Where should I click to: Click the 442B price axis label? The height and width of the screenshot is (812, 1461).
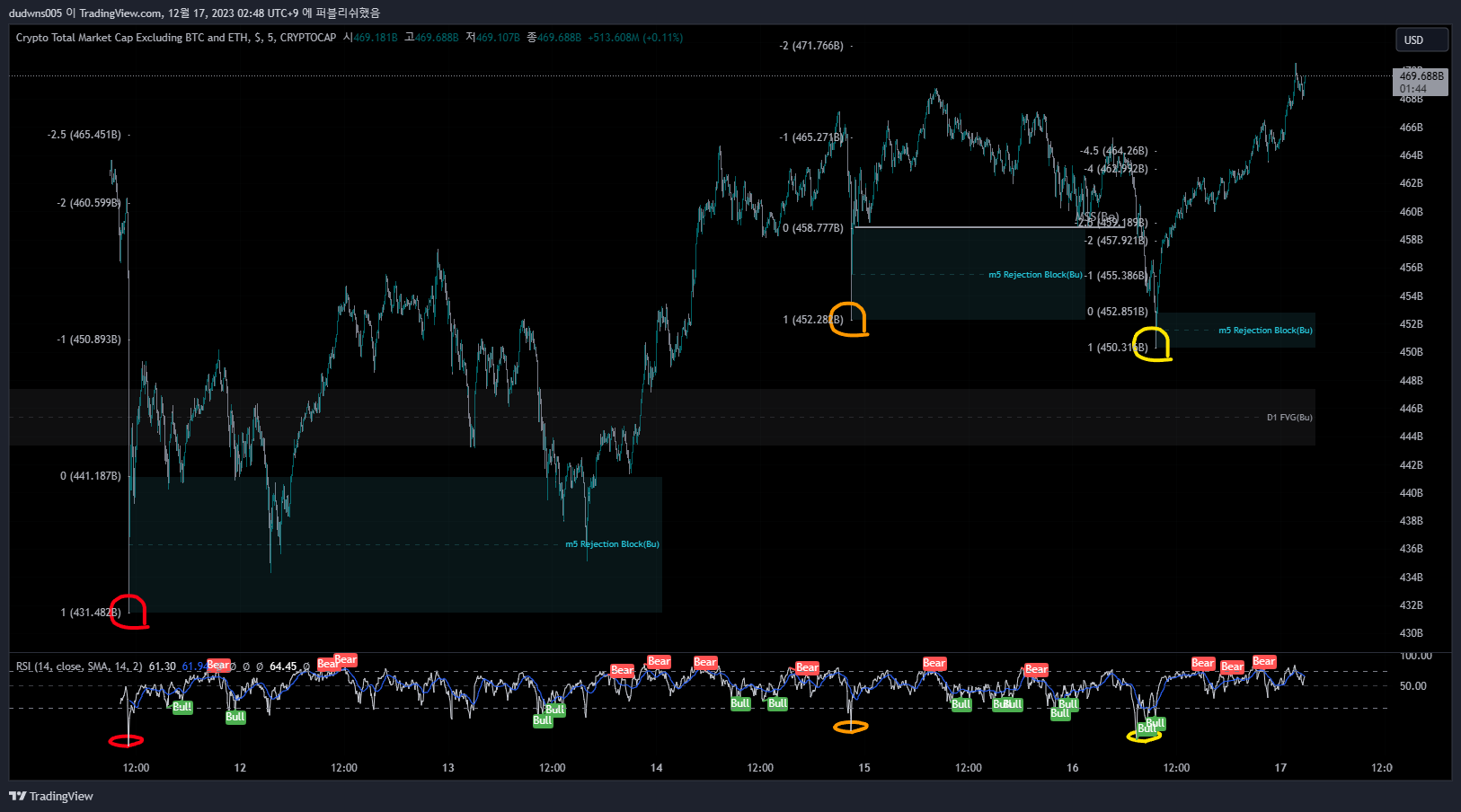click(x=1412, y=465)
